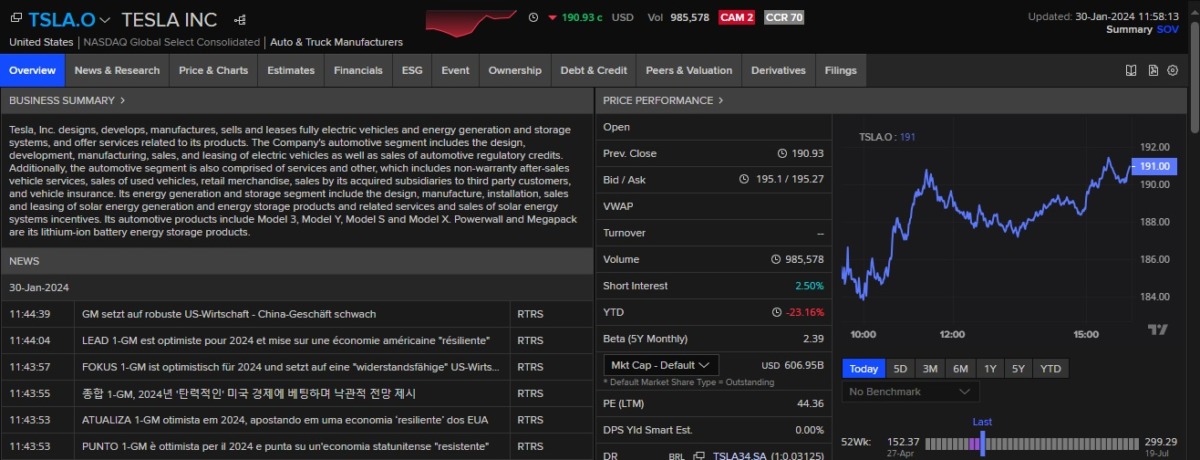Expand the Mkt Cap - Default dropdown
Screen dimensions: 1200x460
[660, 365]
